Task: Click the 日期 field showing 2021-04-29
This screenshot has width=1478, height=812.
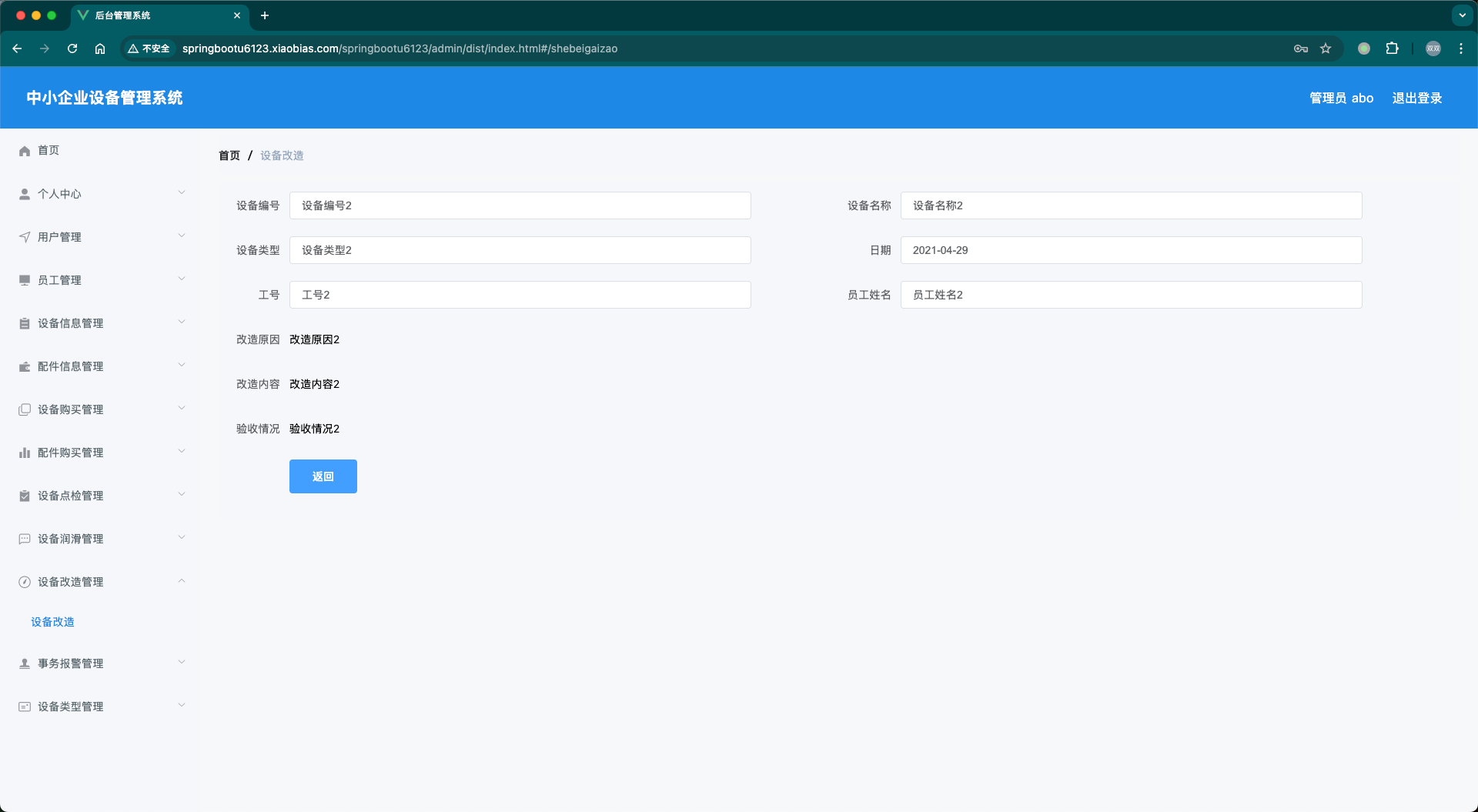Action: click(x=1132, y=250)
